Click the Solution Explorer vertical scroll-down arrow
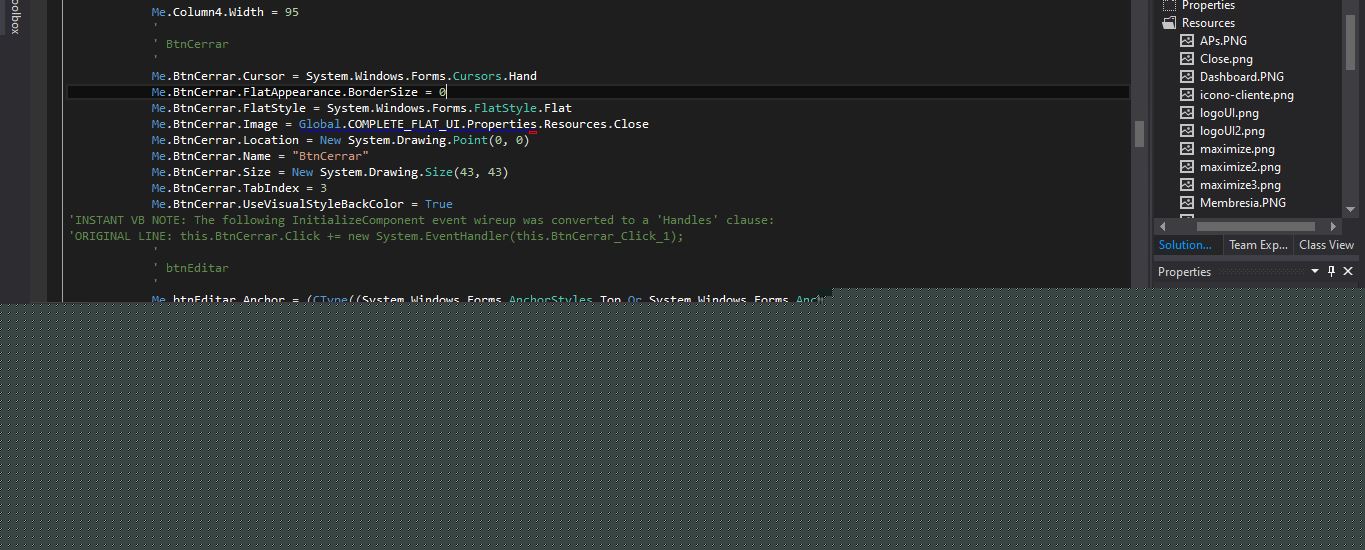1365x550 pixels. pos(1351,210)
